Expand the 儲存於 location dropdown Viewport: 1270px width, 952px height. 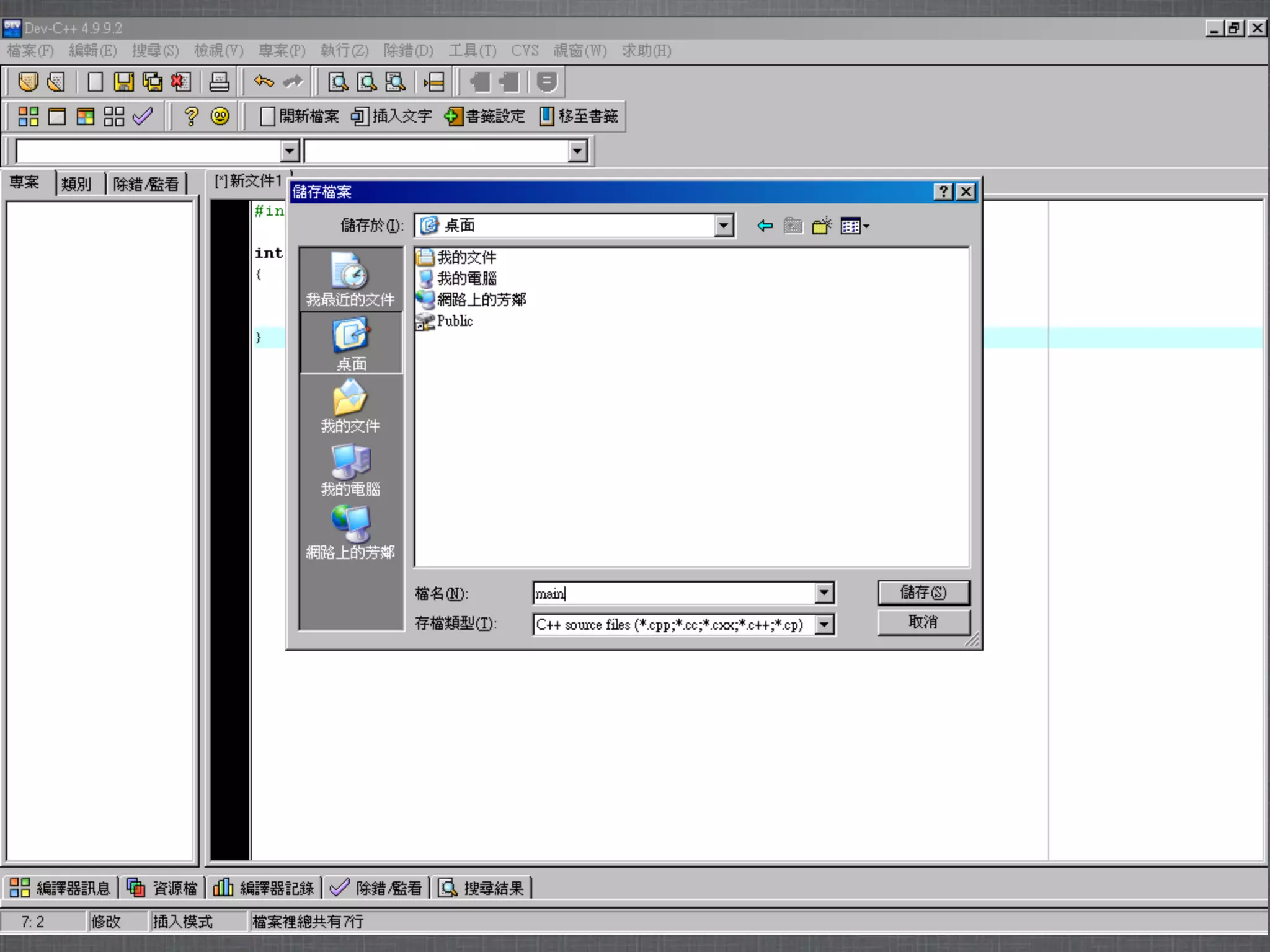point(723,226)
